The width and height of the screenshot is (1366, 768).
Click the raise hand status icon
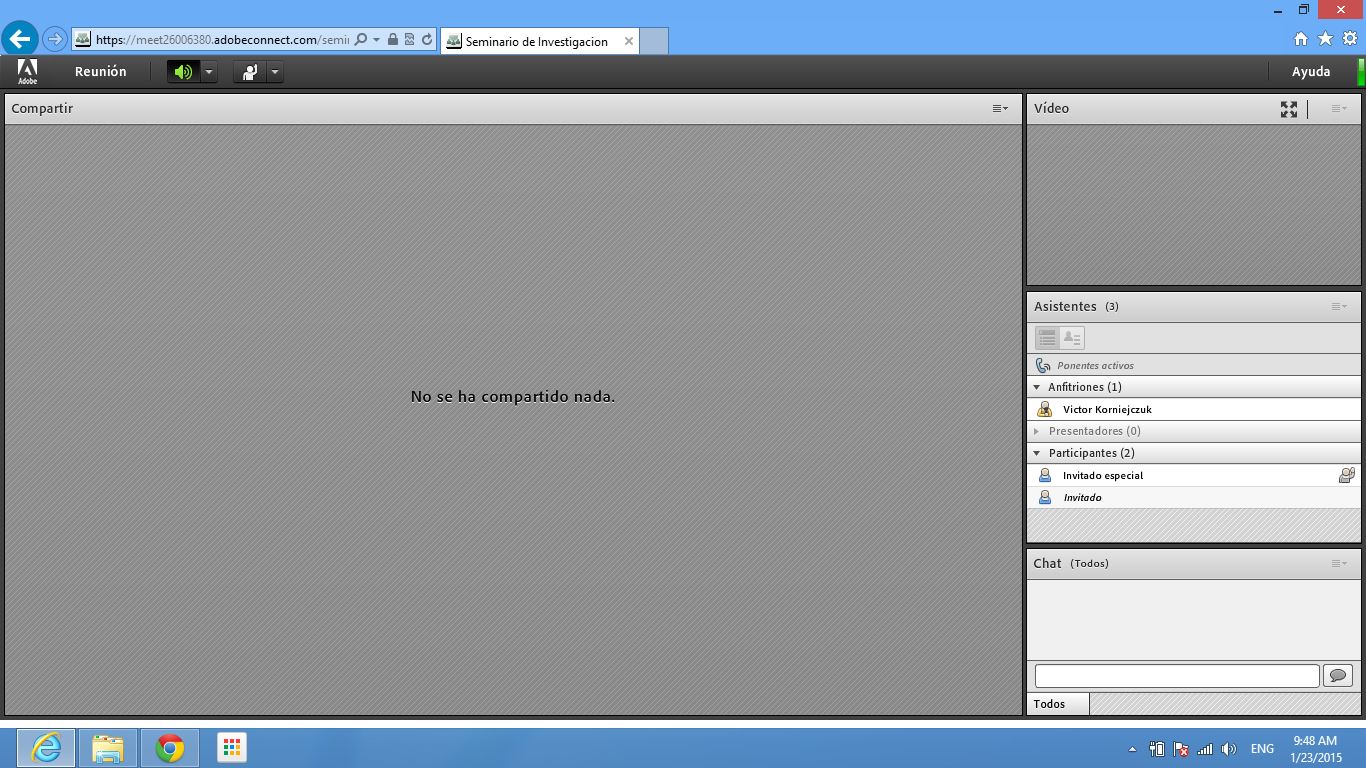(250, 72)
